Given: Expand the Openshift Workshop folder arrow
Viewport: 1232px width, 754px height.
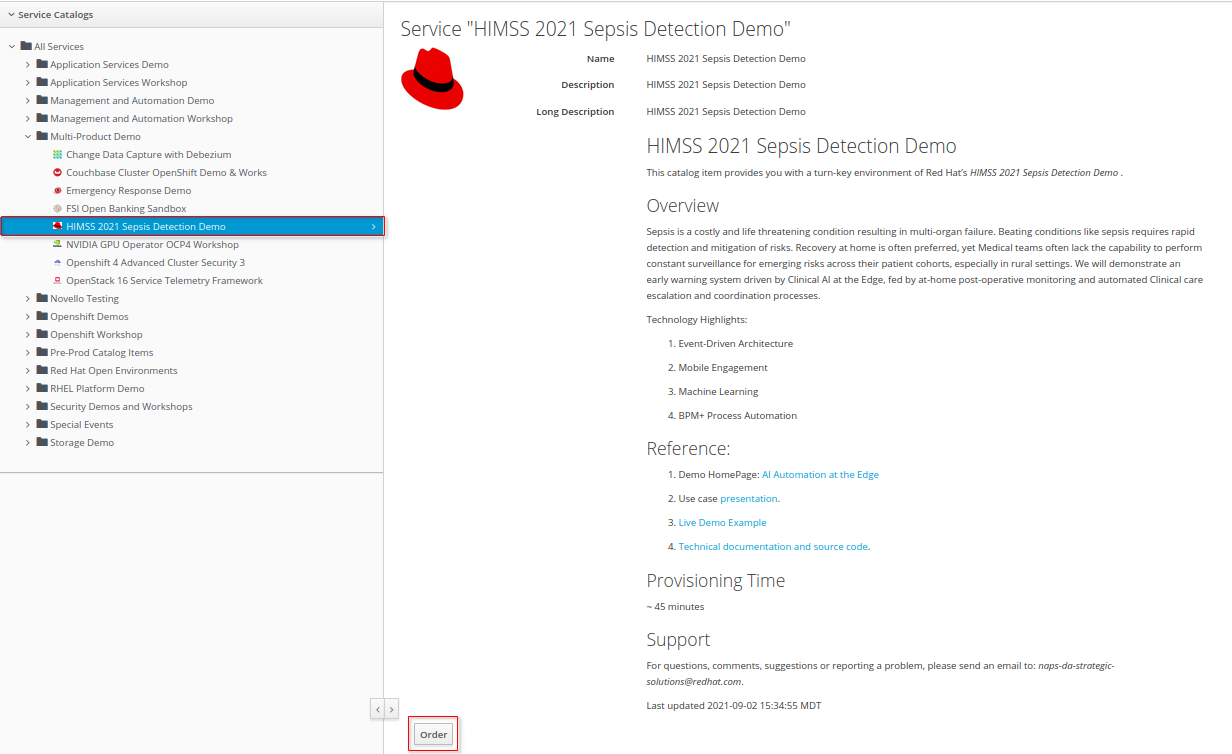Looking at the screenshot, I should pyautogui.click(x=28, y=335).
